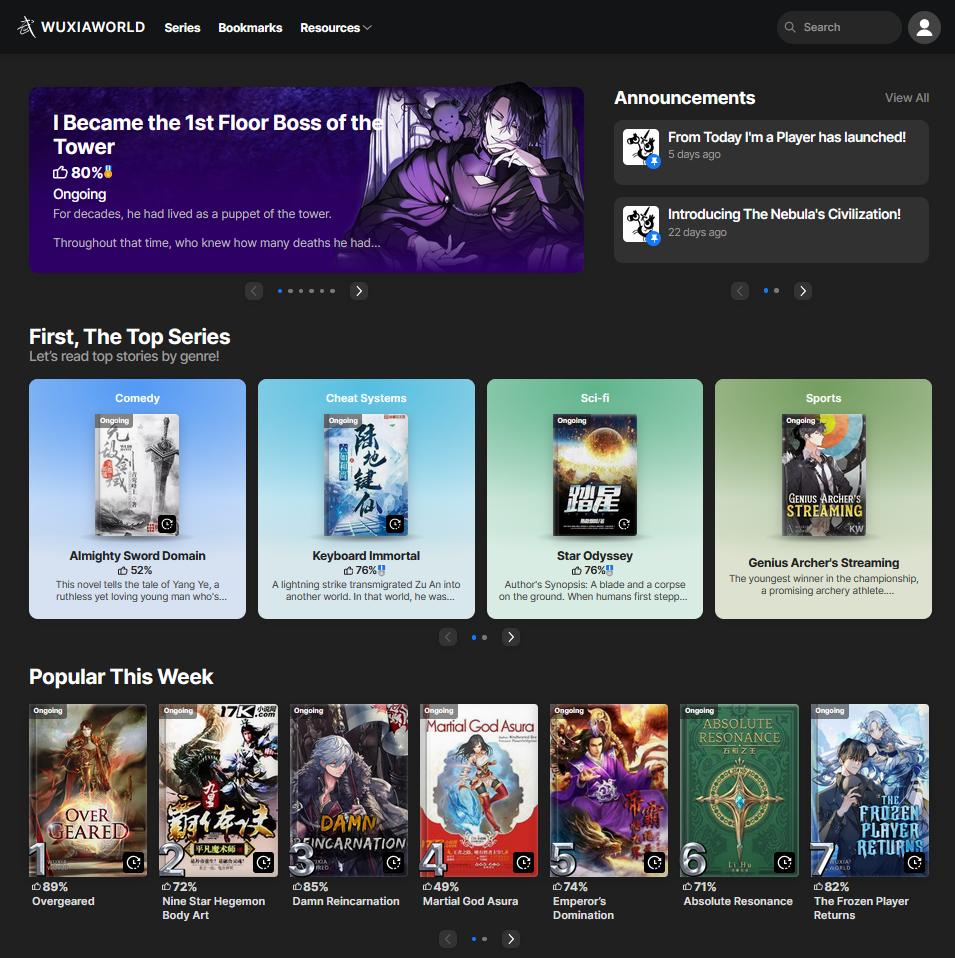
Task: Select first Popular This Week page dot
Action: coord(474,938)
